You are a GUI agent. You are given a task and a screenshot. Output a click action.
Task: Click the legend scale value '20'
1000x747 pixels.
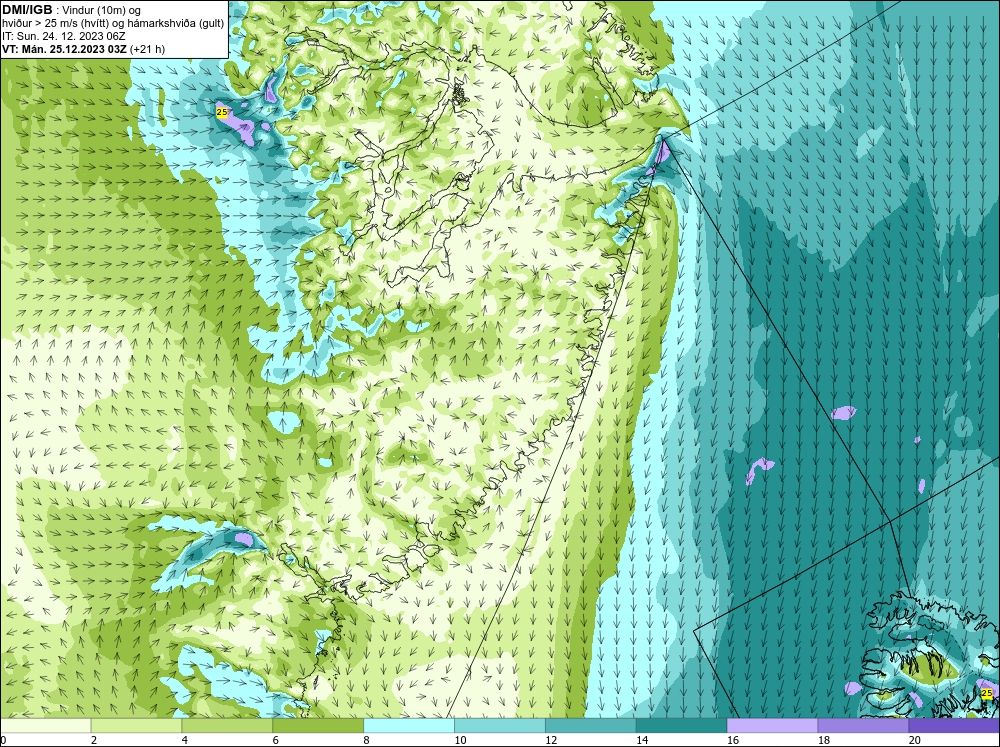tap(915, 740)
